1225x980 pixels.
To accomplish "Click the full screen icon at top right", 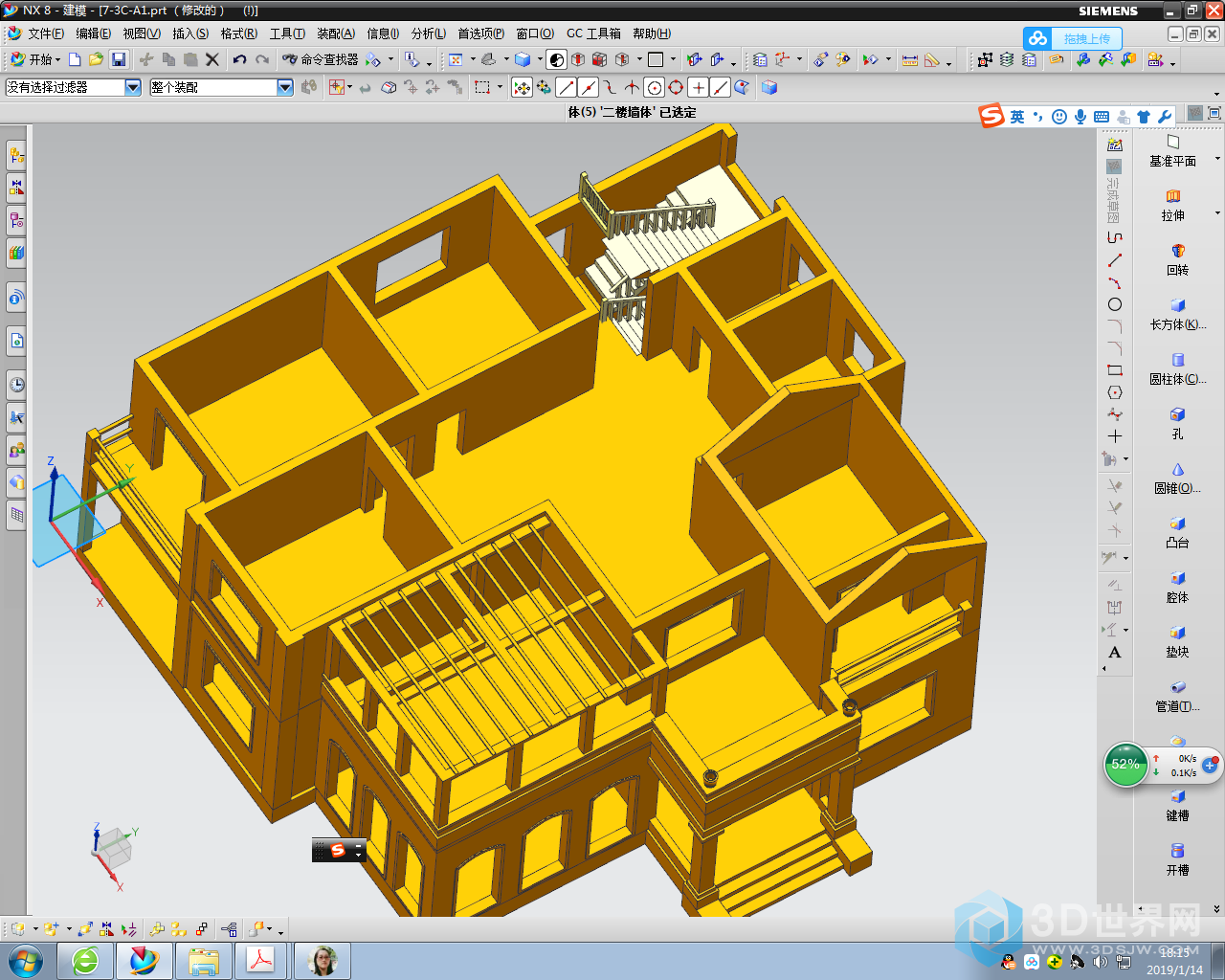I will pos(1214,113).
